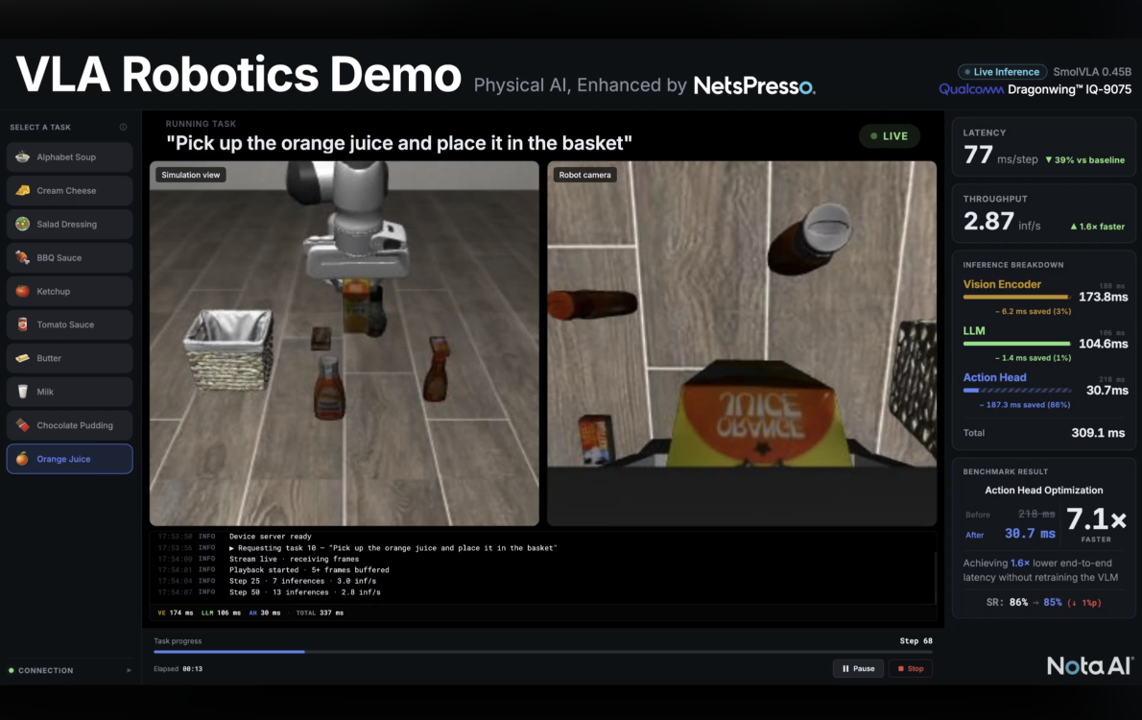Click the 2.87 inf/s throughput value

[x=1001, y=221]
